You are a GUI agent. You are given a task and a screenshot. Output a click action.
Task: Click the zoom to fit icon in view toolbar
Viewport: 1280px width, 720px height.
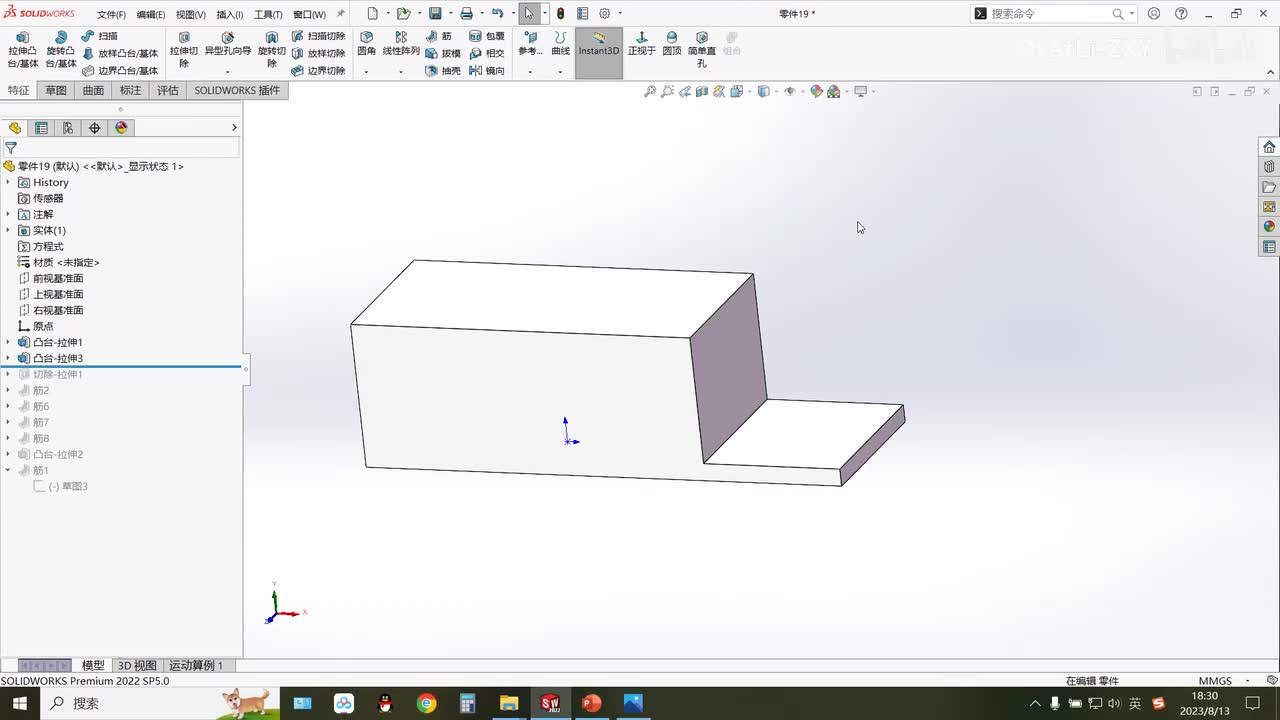point(650,92)
